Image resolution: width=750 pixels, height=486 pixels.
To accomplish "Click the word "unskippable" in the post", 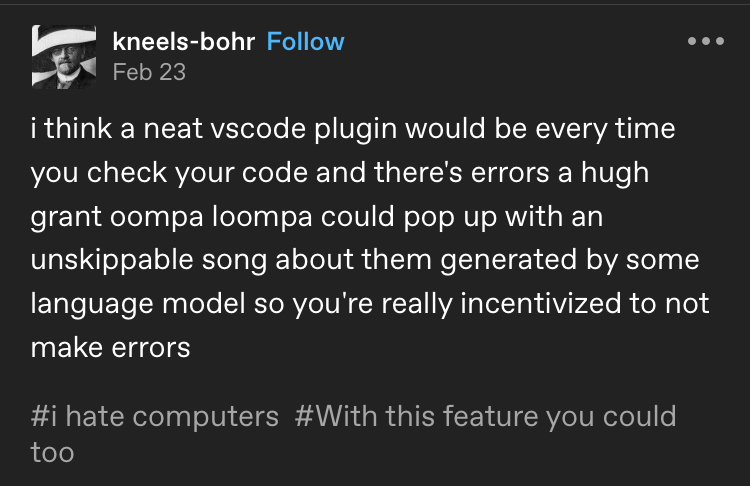I will 111,260.
